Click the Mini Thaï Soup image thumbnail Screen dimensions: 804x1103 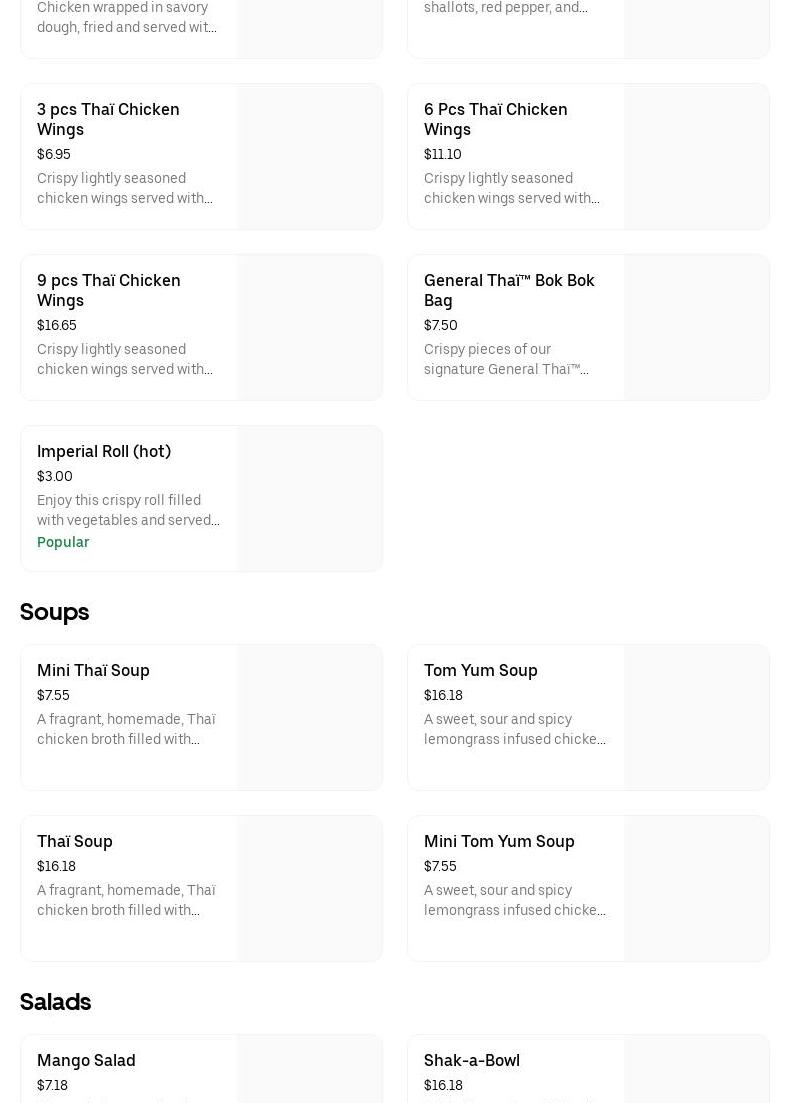(x=310, y=717)
